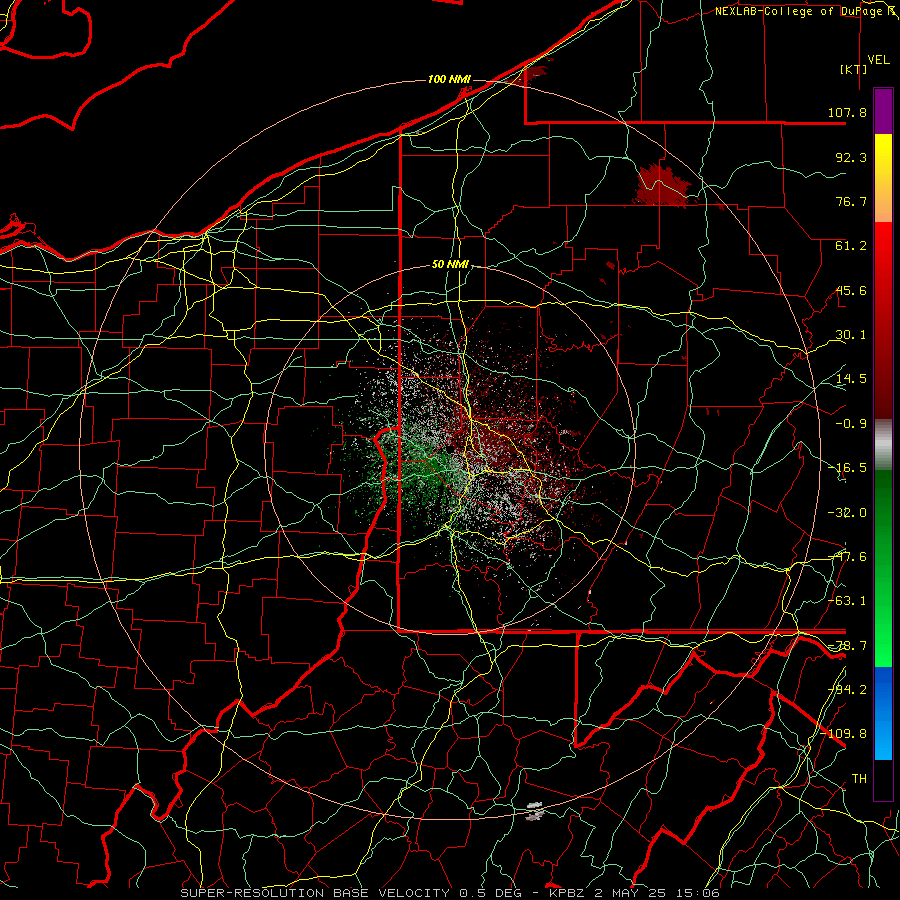
Task: Click the -63.1 legend value
Action: 847,601
